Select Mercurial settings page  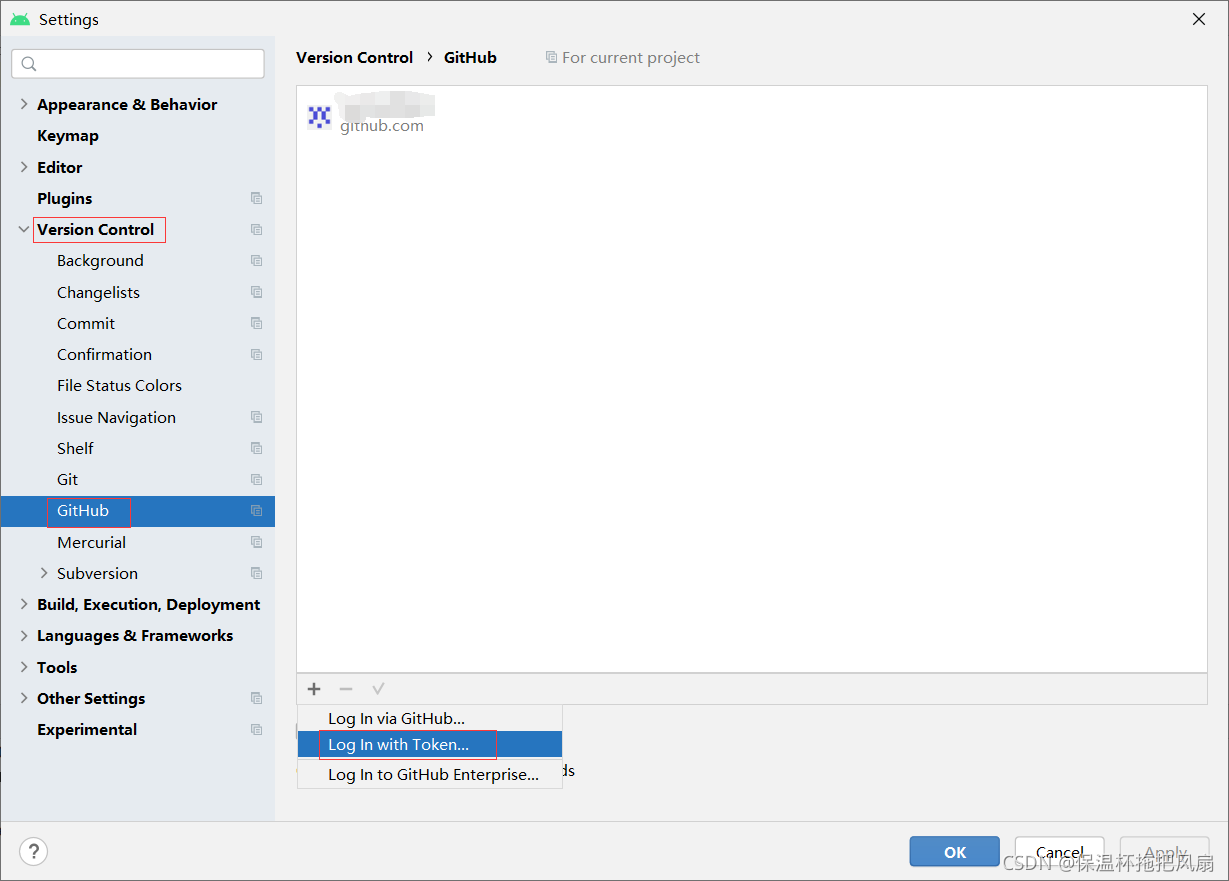point(91,542)
